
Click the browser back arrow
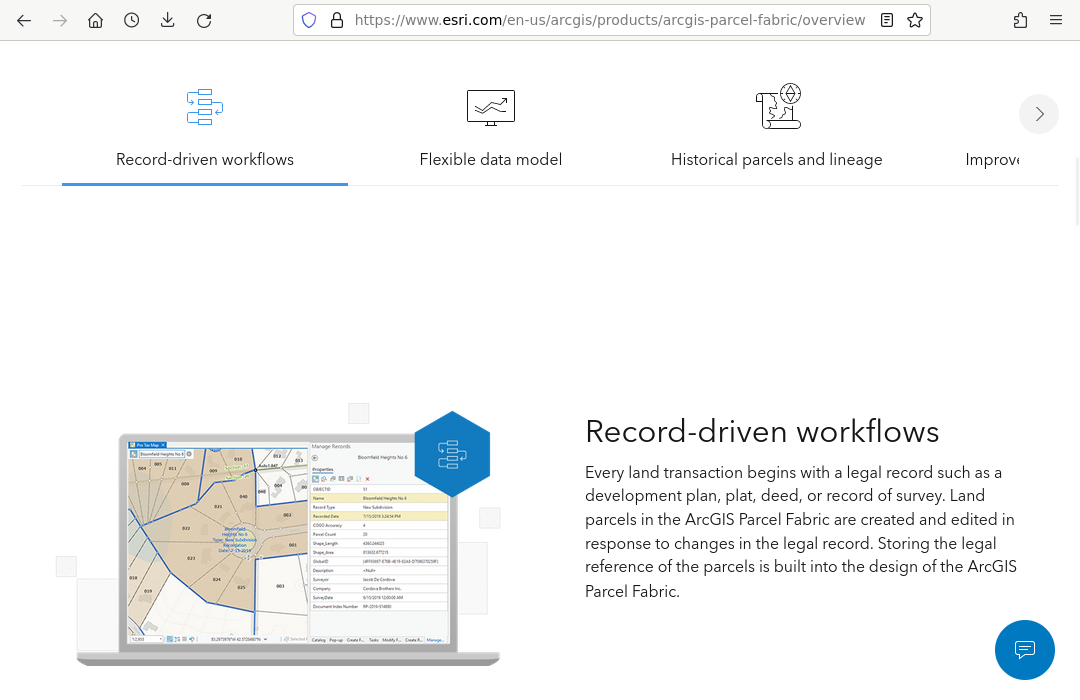pyautogui.click(x=24, y=20)
